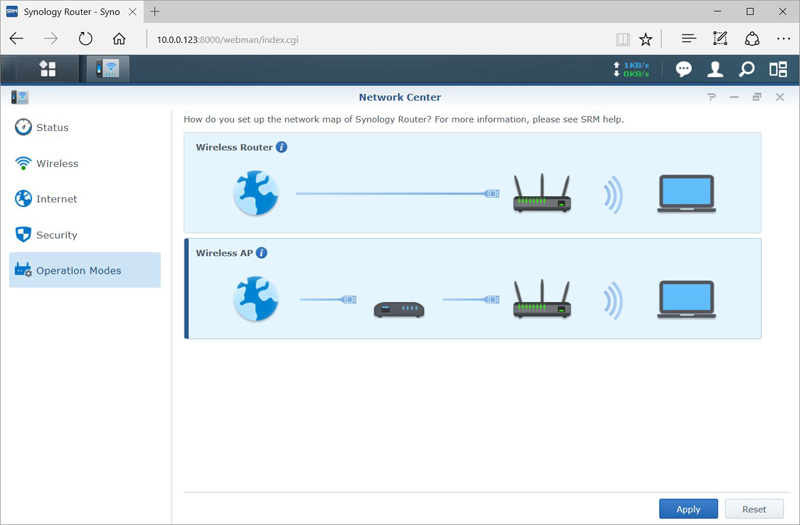Click the SRM search magnifier icon
800x525 pixels.
[x=746, y=69]
